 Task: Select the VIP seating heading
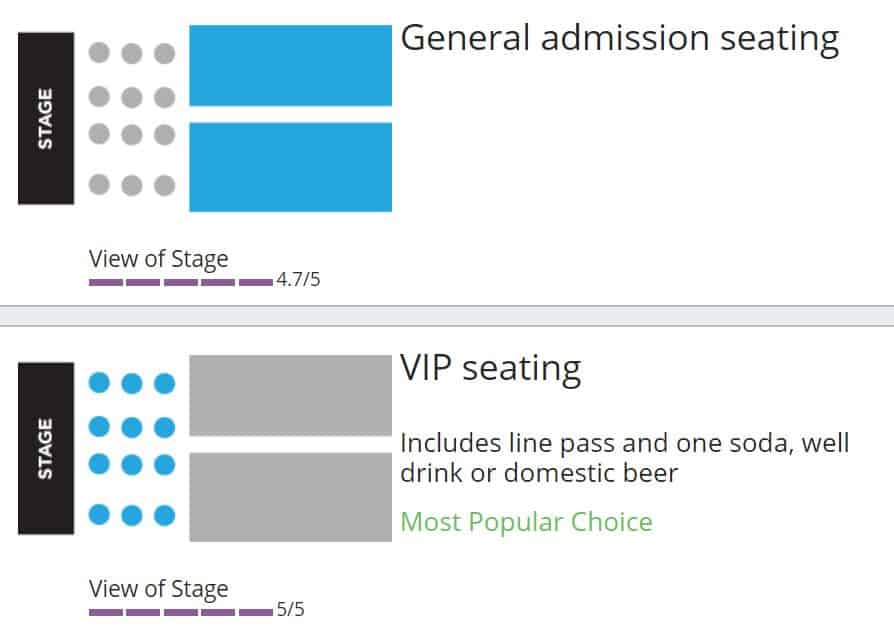(x=491, y=369)
